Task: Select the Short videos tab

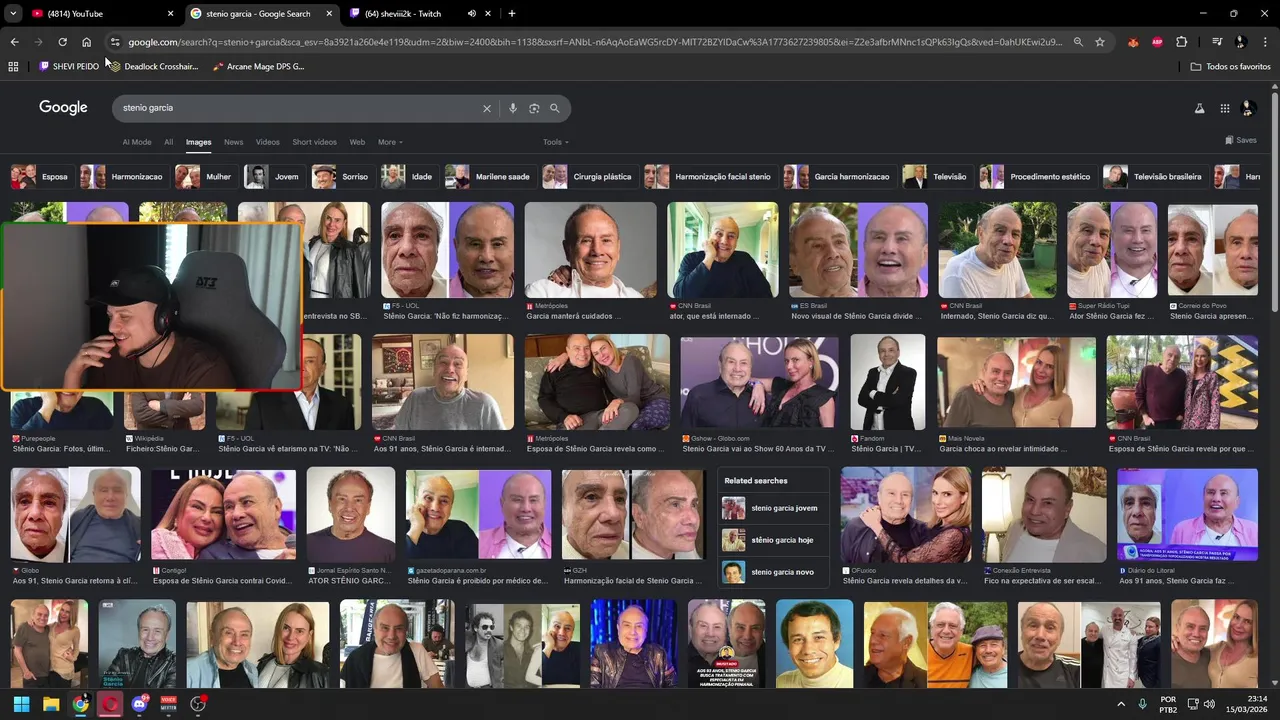Action: click(x=314, y=142)
